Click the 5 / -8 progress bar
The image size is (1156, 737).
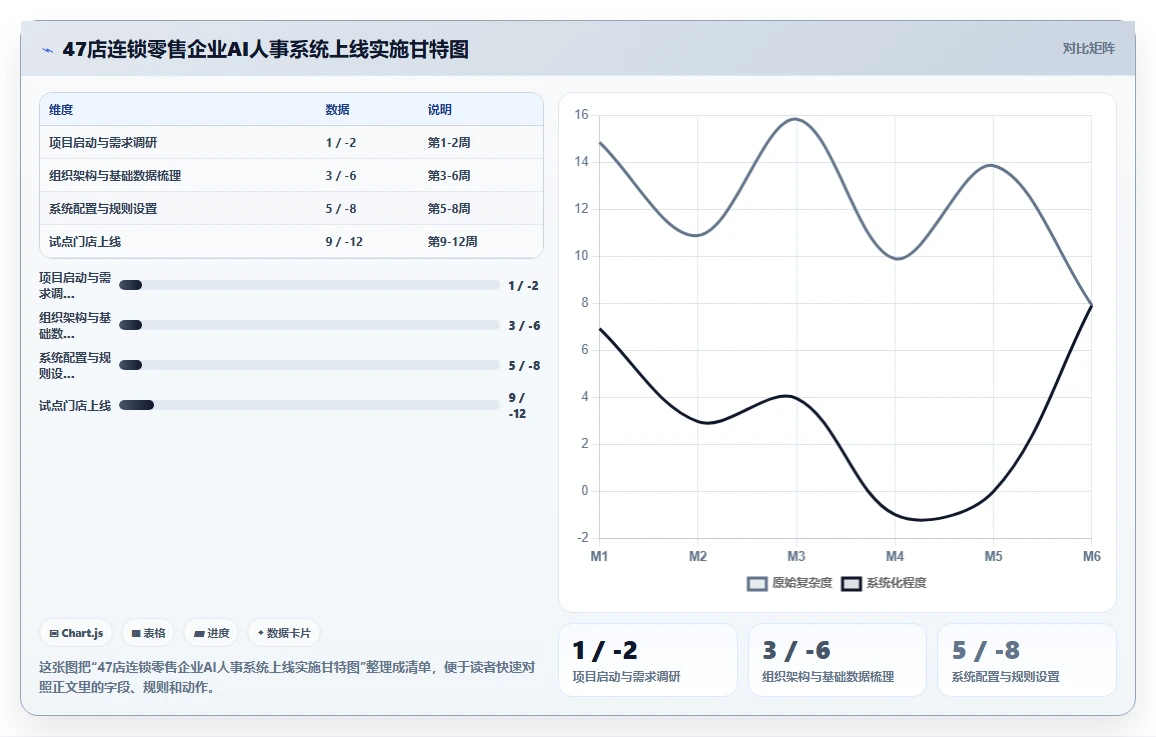(309, 365)
